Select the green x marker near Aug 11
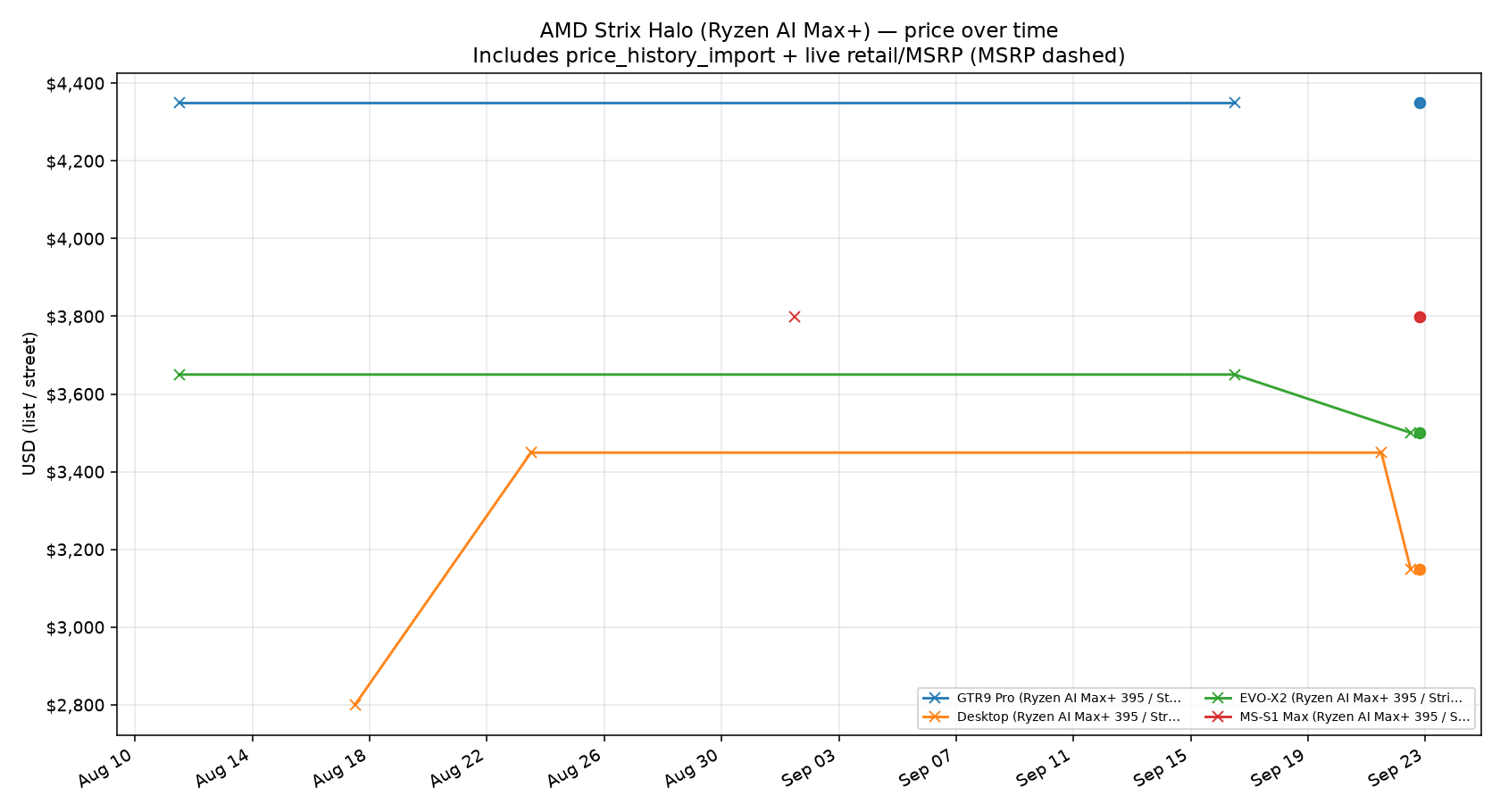Image resolution: width=1500 pixels, height=812 pixels. [179, 375]
